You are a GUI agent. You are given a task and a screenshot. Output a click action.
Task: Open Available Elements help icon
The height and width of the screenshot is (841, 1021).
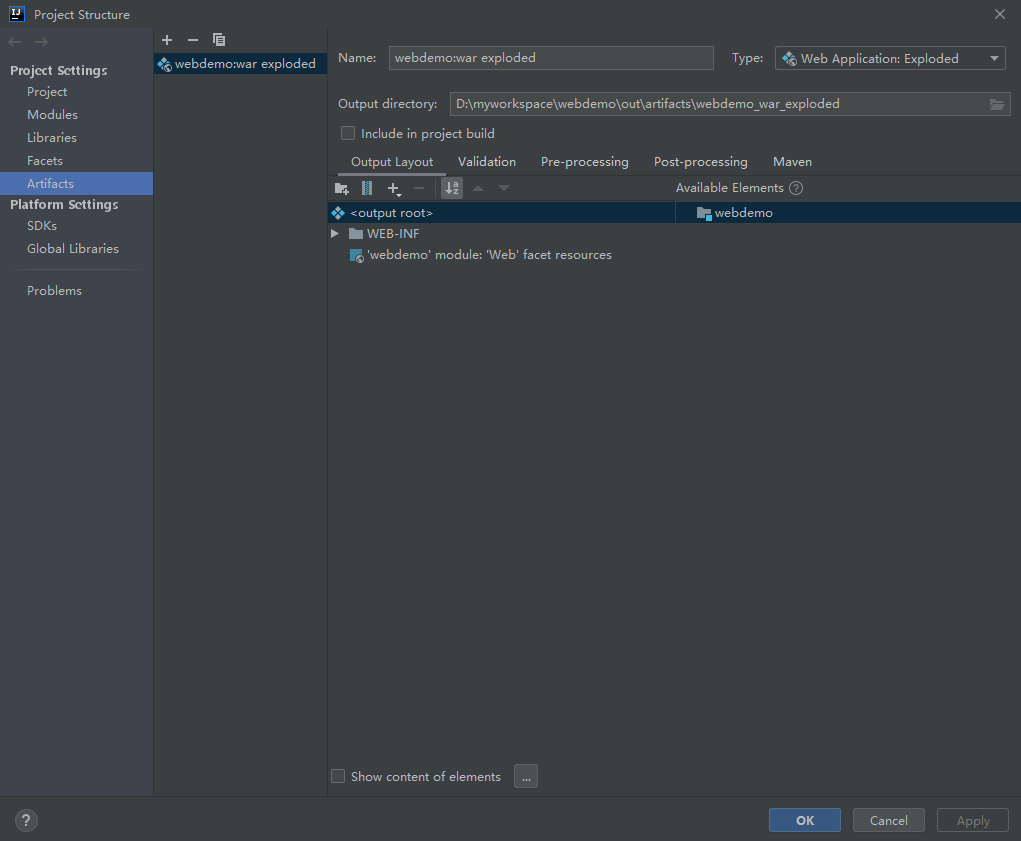(x=796, y=188)
